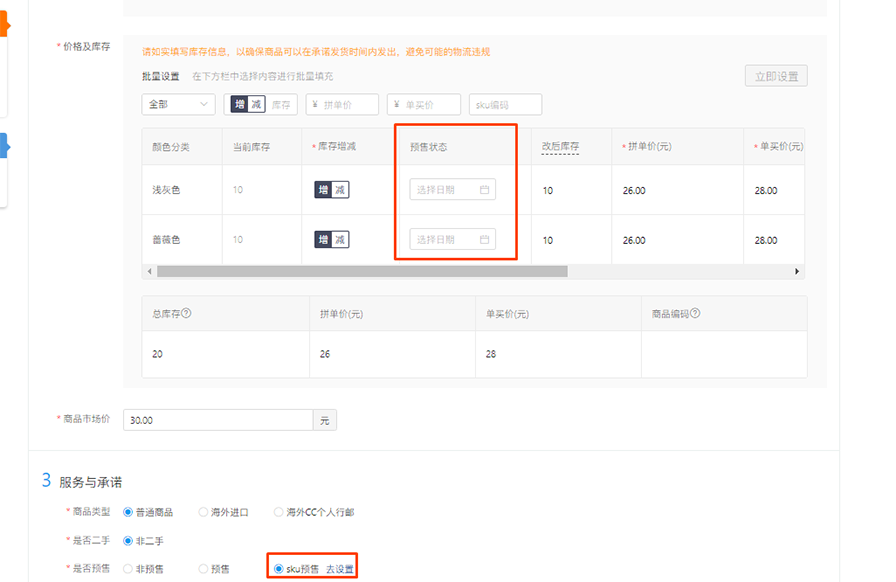Open calendar icon in 浅灰色 presale date field

point(484,190)
